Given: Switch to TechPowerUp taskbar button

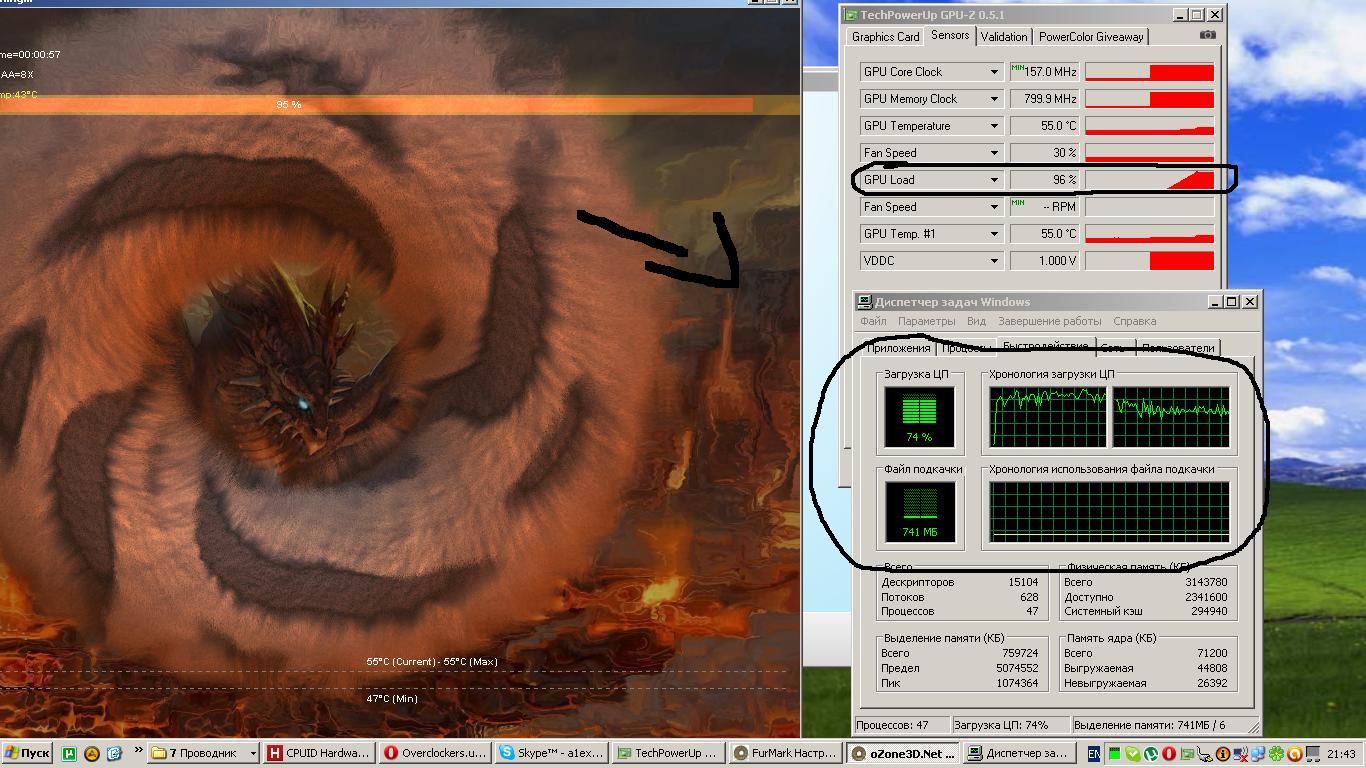Looking at the screenshot, I should [668, 753].
